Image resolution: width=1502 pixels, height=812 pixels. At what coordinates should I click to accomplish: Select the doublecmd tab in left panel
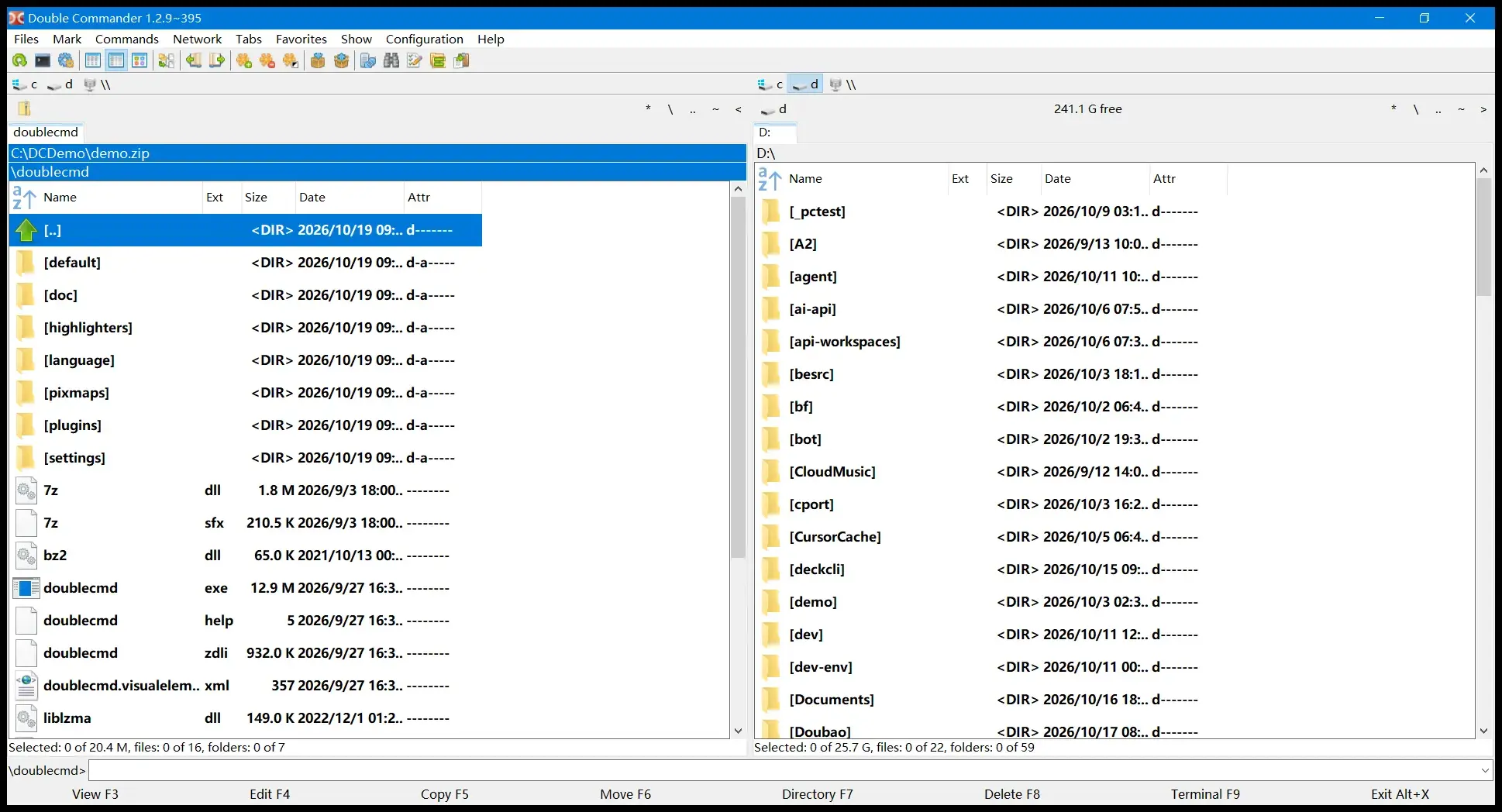46,132
